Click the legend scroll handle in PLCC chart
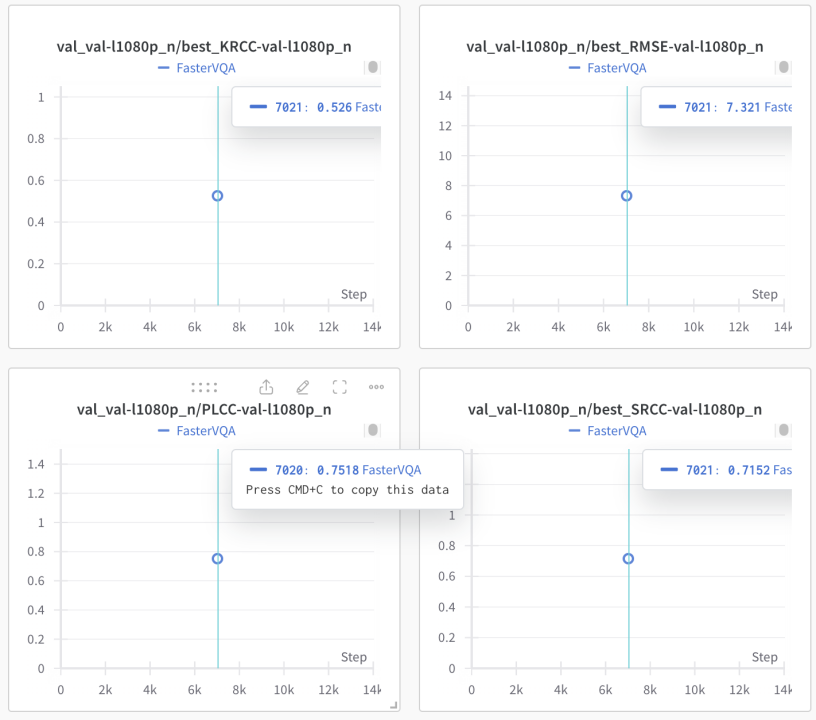The image size is (816, 720). pos(372,430)
